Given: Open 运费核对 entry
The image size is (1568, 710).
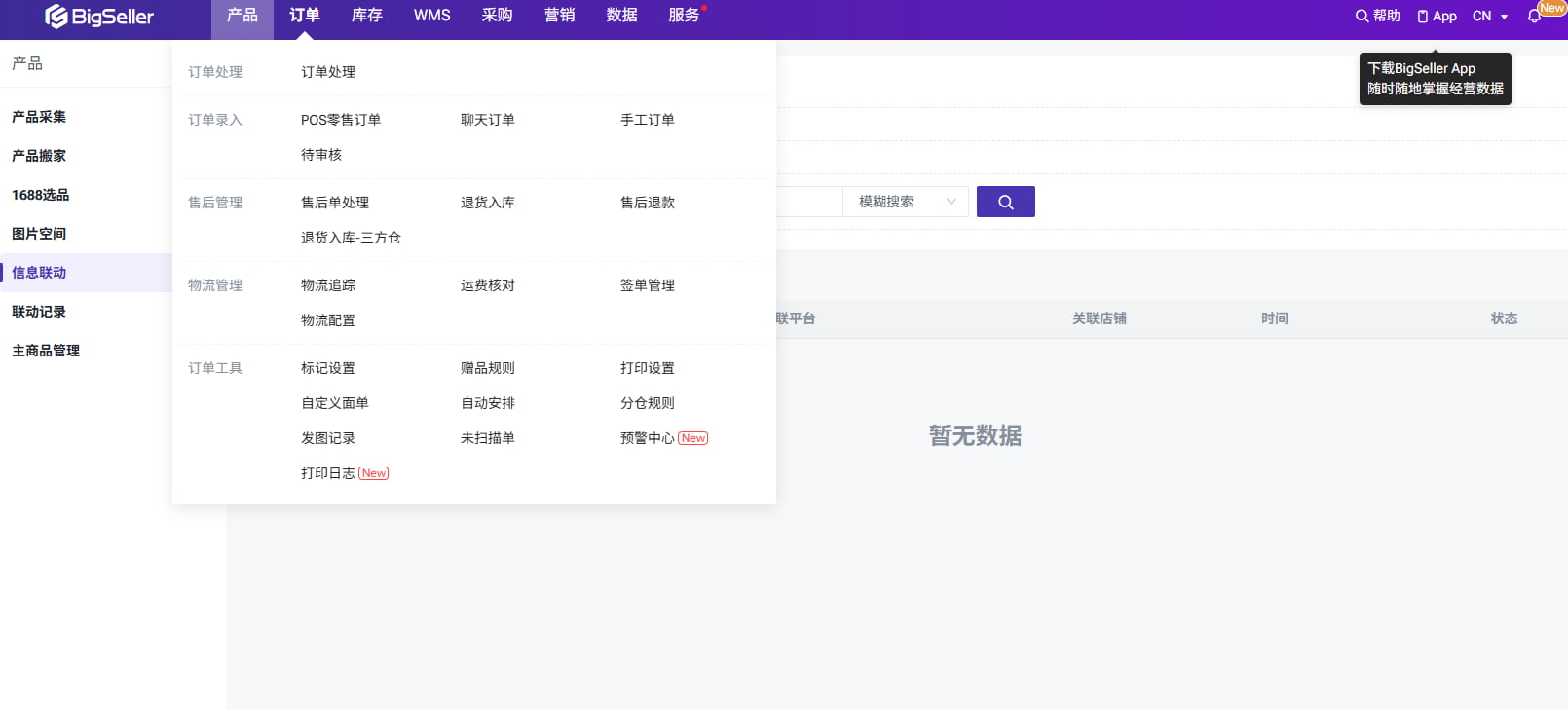Looking at the screenshot, I should pos(488,285).
